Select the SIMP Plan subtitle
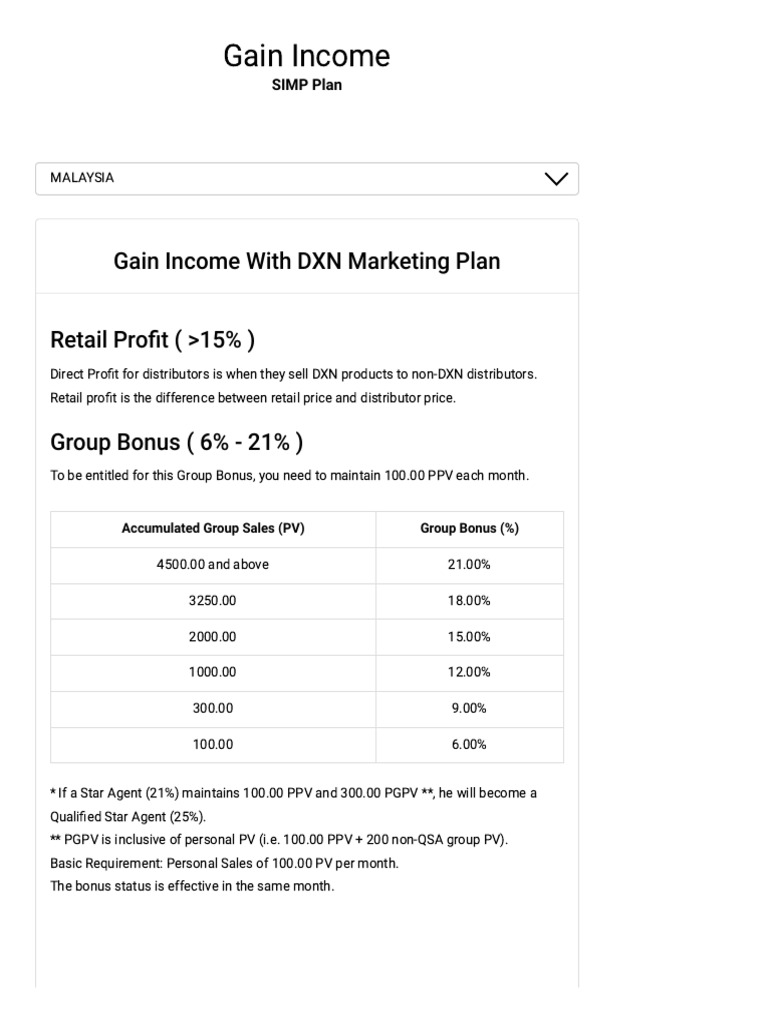This screenshot has width=768, height=1024. point(306,85)
